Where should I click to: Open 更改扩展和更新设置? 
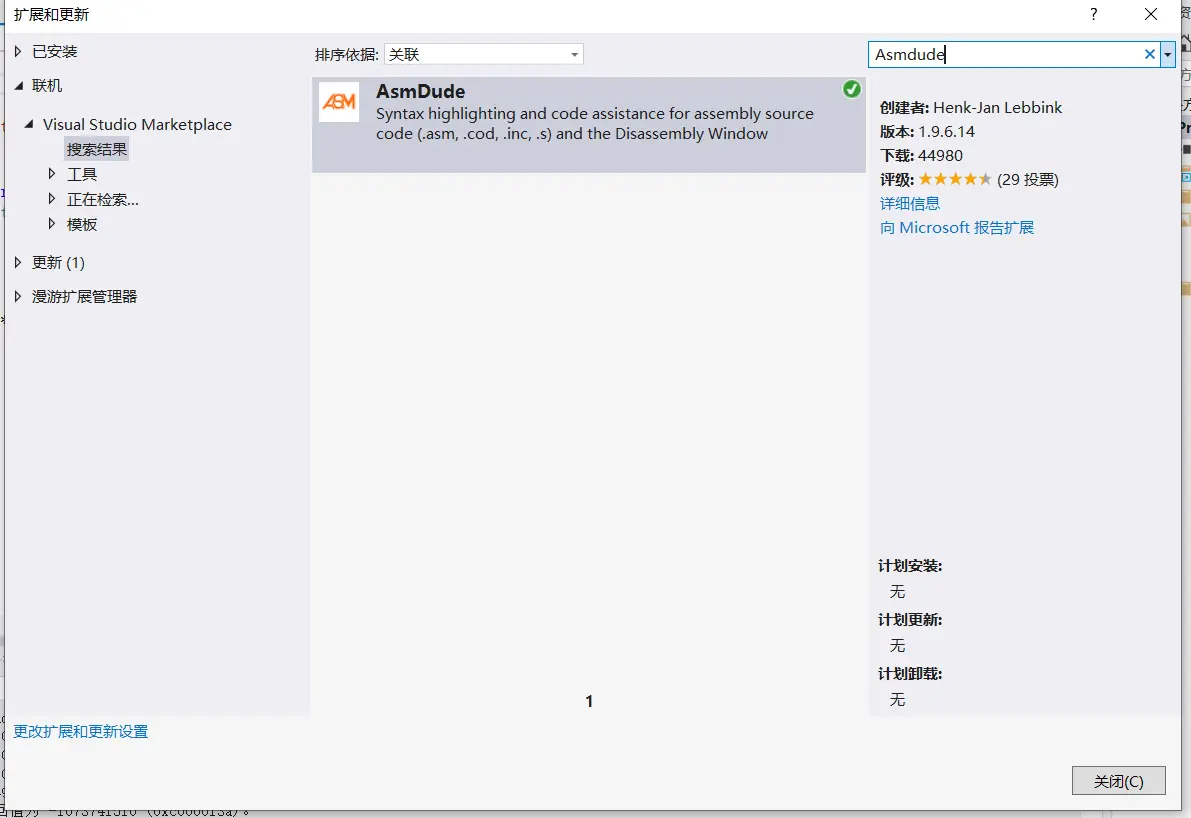(81, 731)
